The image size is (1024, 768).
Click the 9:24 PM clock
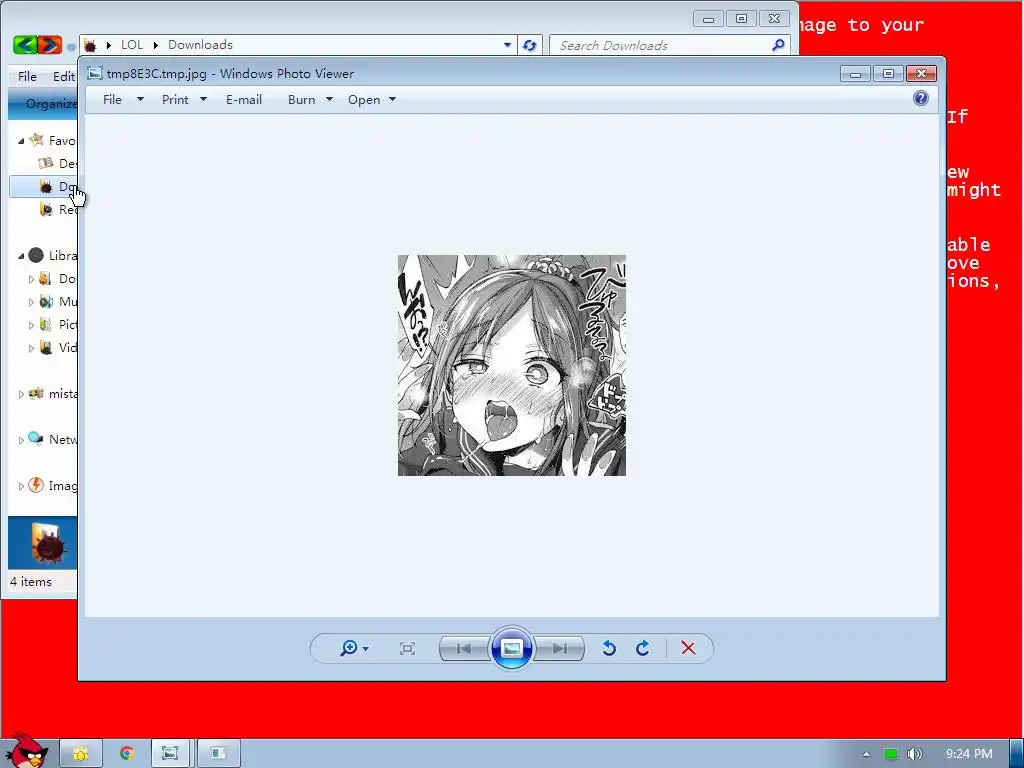(x=968, y=754)
